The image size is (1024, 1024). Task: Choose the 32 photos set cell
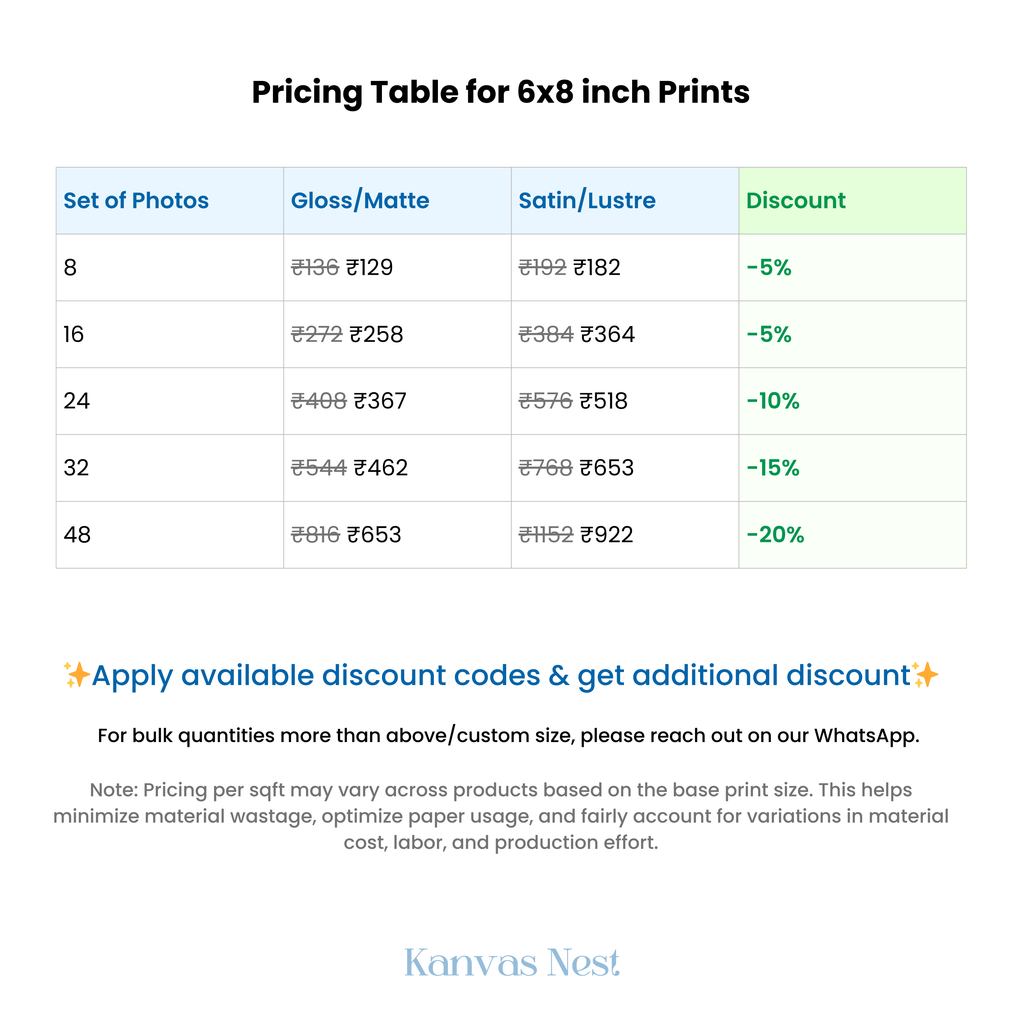(76, 467)
